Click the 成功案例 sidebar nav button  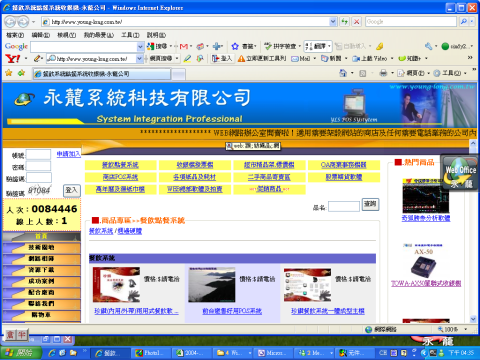point(42,281)
